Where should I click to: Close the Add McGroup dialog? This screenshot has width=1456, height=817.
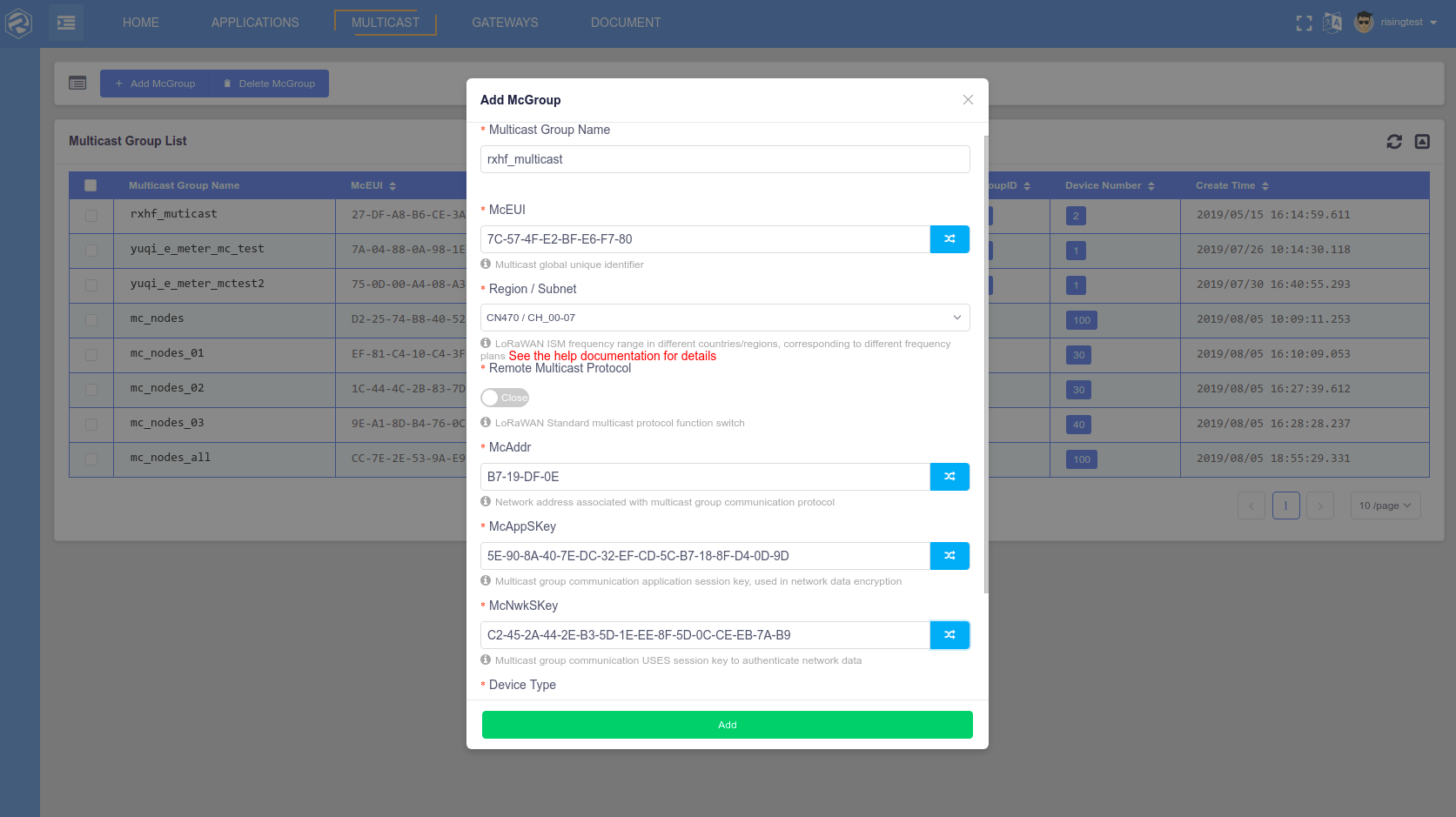tap(968, 100)
